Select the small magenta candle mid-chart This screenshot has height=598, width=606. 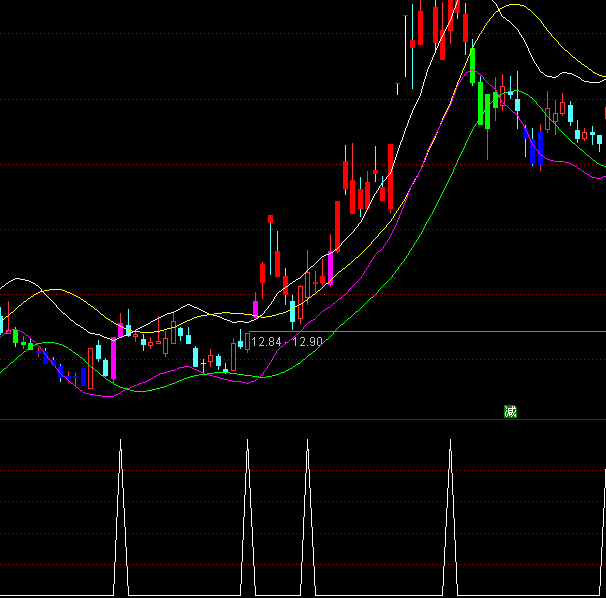tap(255, 309)
